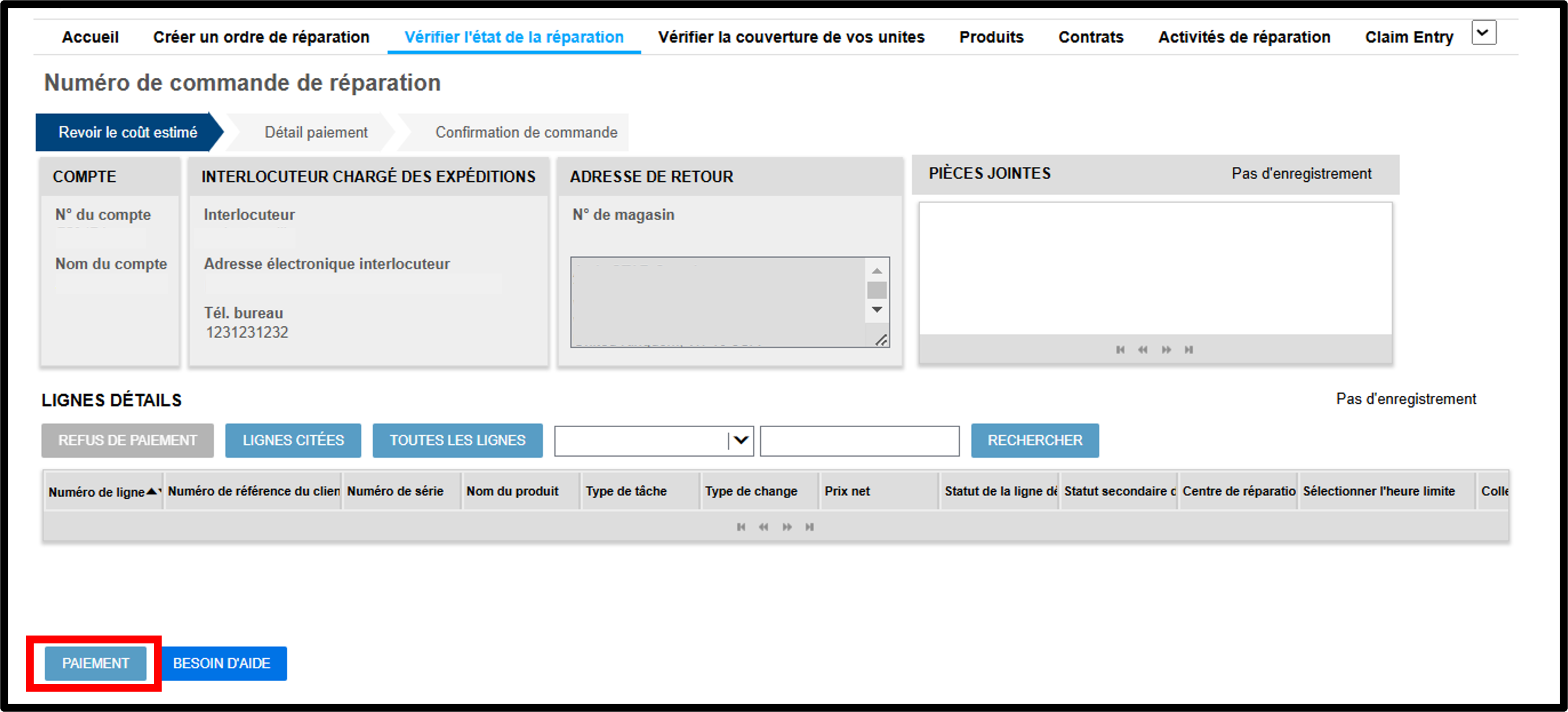
Task: Sort by Type de tâche column
Action: (x=640, y=491)
